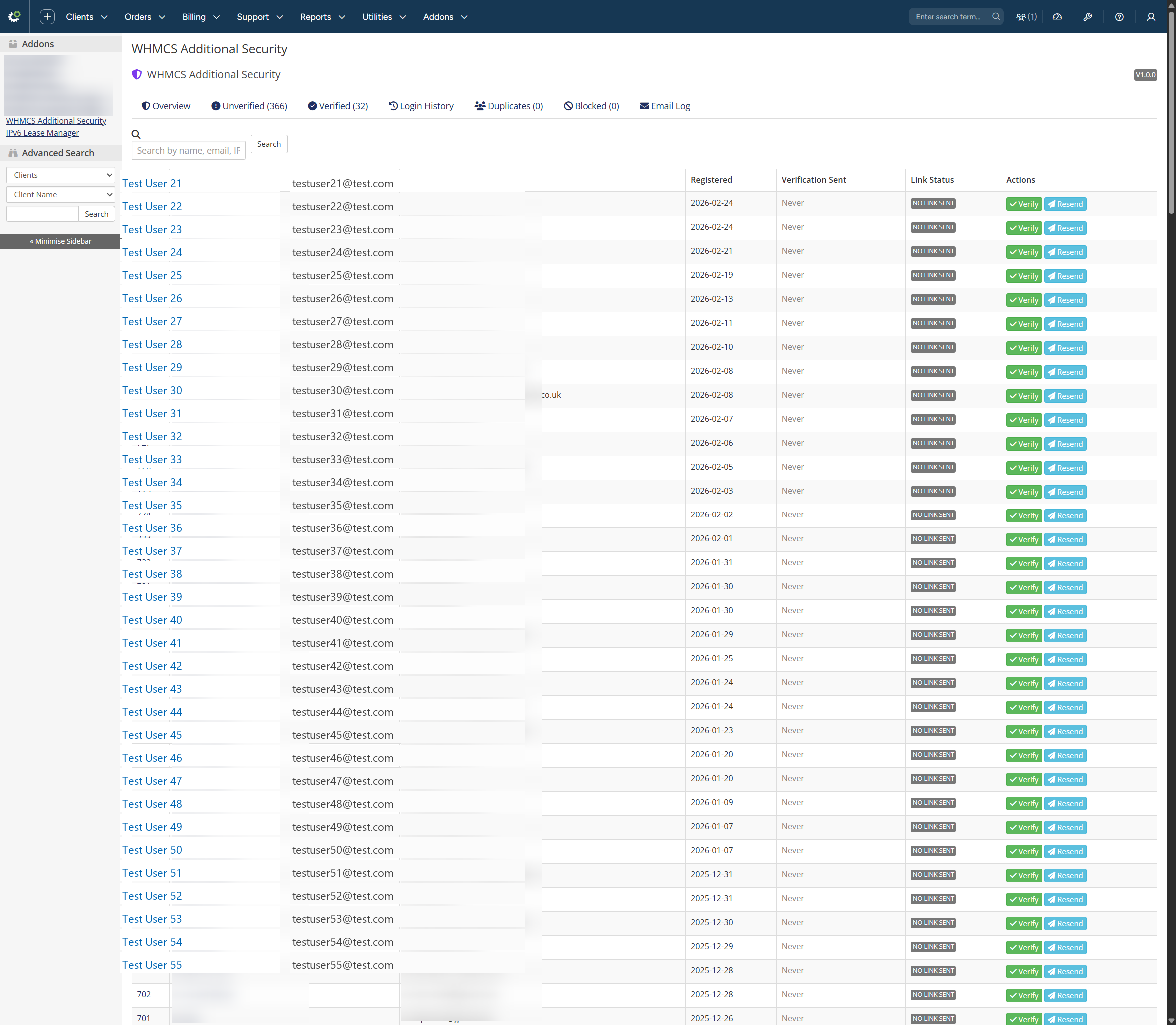Click the Email Log envelope icon
The height and width of the screenshot is (1025, 1176).
pyautogui.click(x=644, y=106)
